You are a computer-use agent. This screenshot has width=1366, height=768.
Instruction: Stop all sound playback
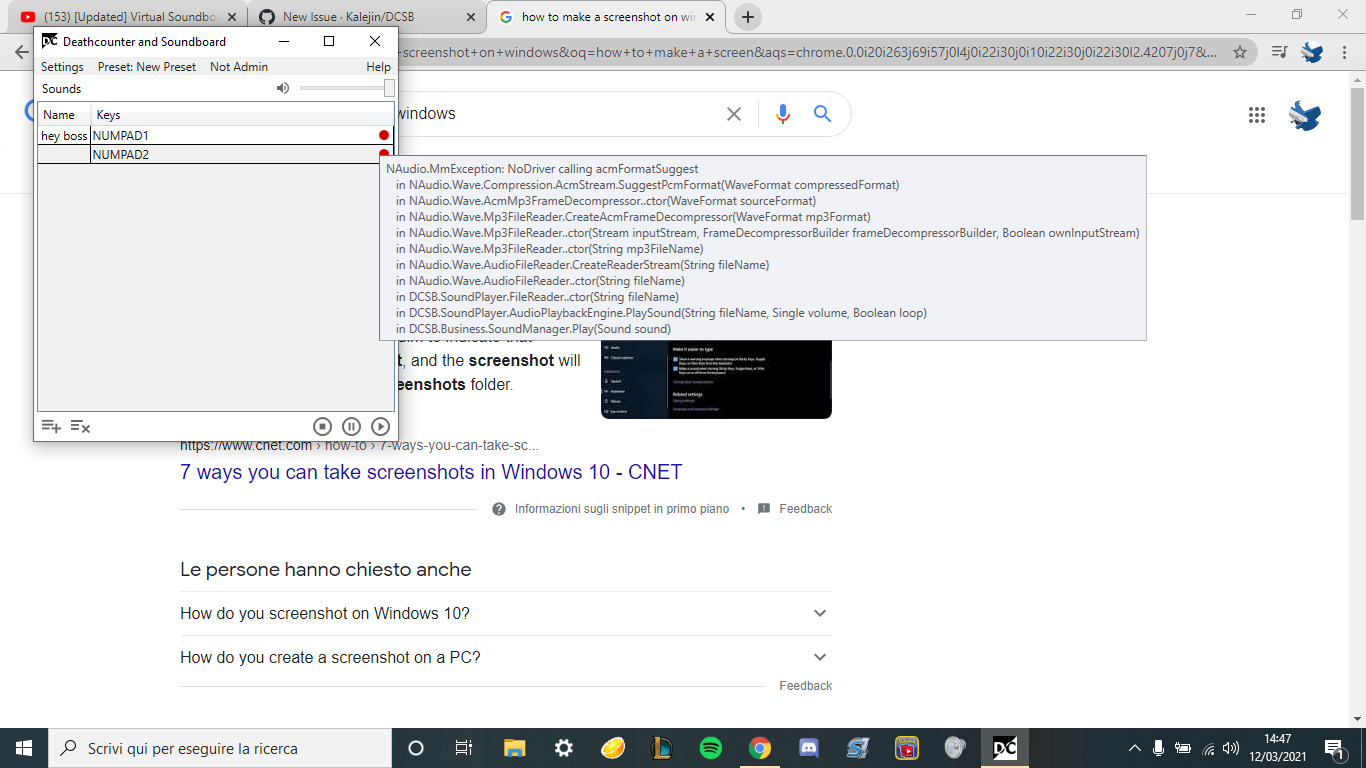(322, 426)
